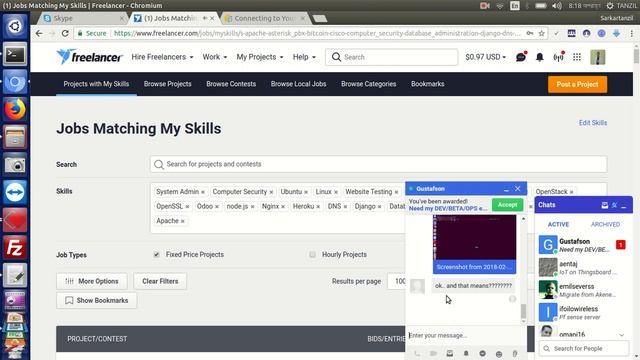Screen dimensions: 640x360
Task: Expand Hire Freelancers dropdown menu
Action: click(x=162, y=57)
